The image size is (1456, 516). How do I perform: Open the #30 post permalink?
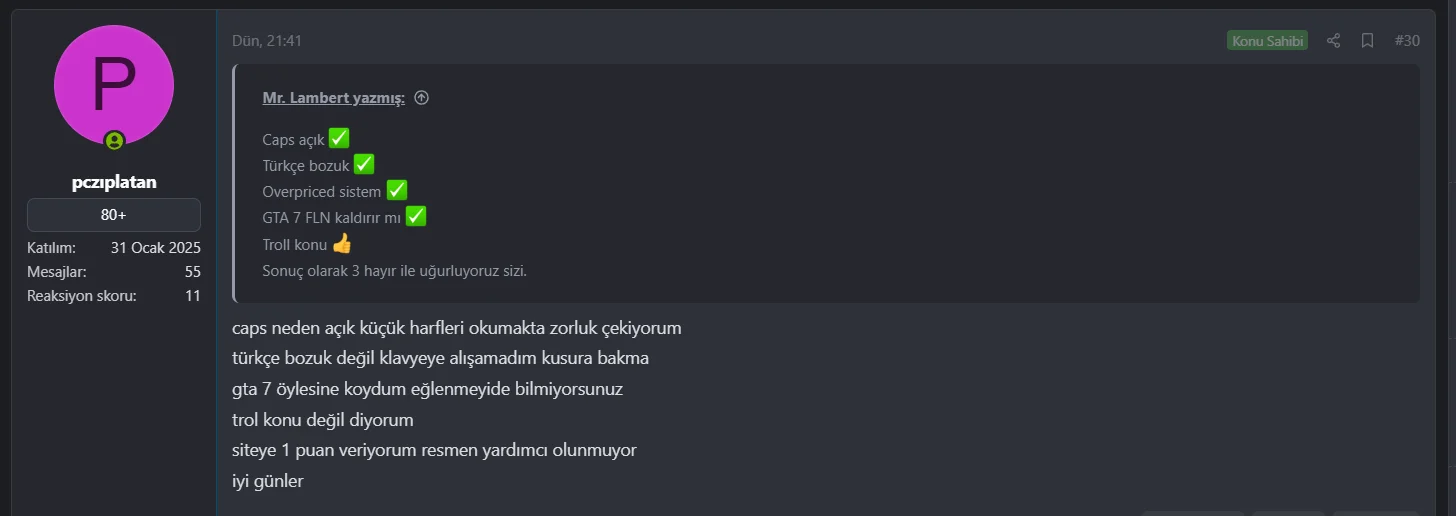1407,41
